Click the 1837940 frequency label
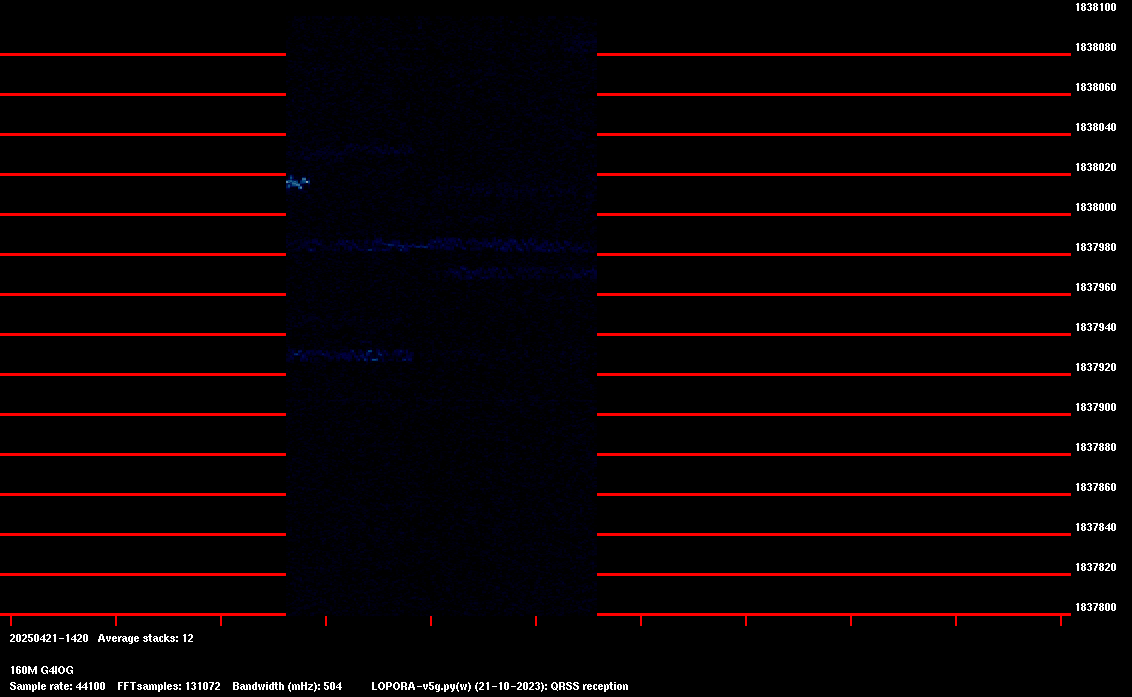 1095,327
